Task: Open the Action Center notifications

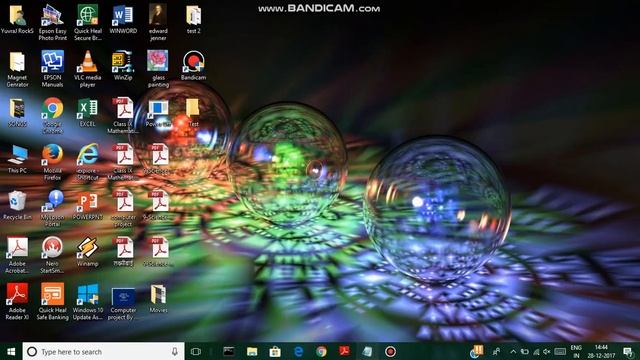Action: pyautogui.click(x=629, y=351)
